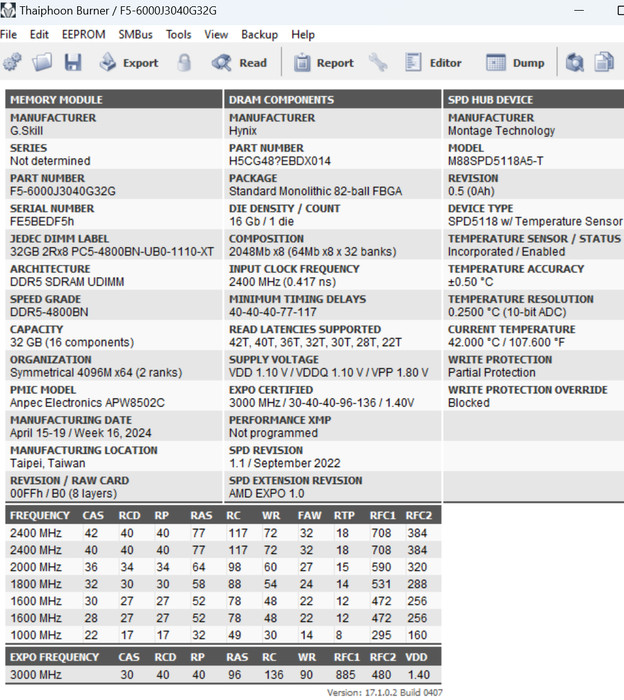Viewport: 624px width, 700px height.
Task: Click the Export toolbar button
Action: (x=129, y=62)
